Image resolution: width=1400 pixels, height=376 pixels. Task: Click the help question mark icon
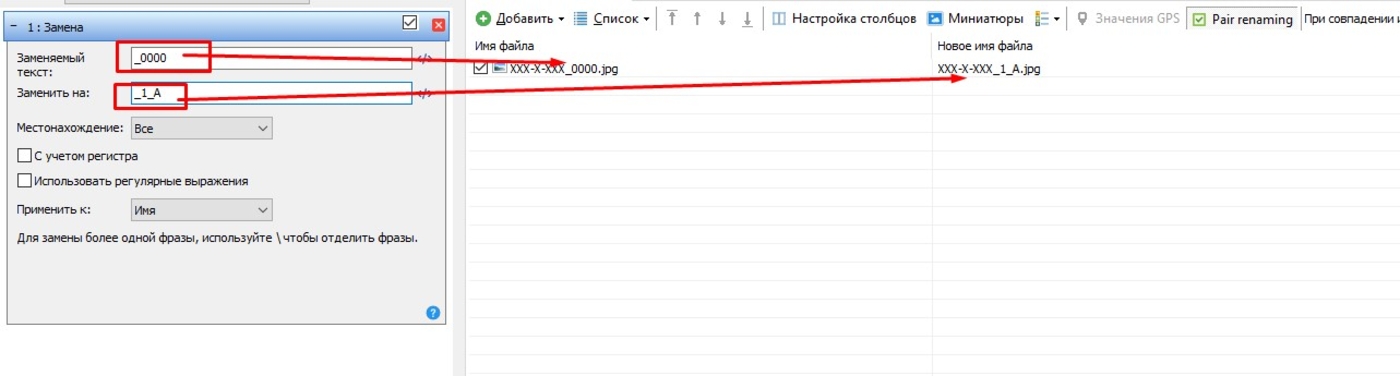click(x=433, y=313)
